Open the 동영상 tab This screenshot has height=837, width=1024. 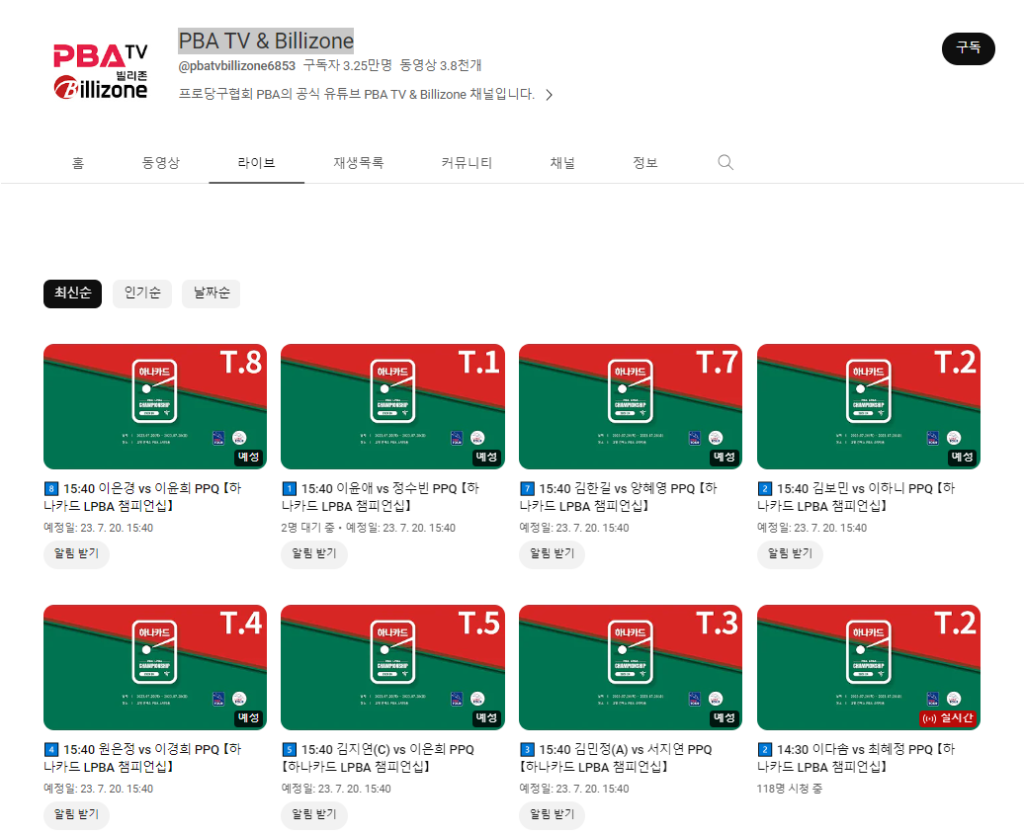click(x=160, y=163)
